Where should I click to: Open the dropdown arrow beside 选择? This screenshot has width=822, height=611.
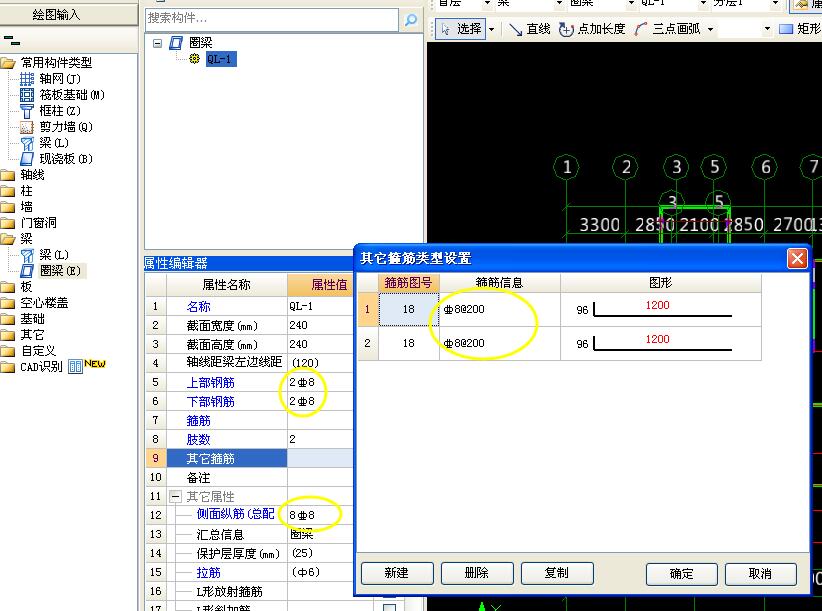492,29
